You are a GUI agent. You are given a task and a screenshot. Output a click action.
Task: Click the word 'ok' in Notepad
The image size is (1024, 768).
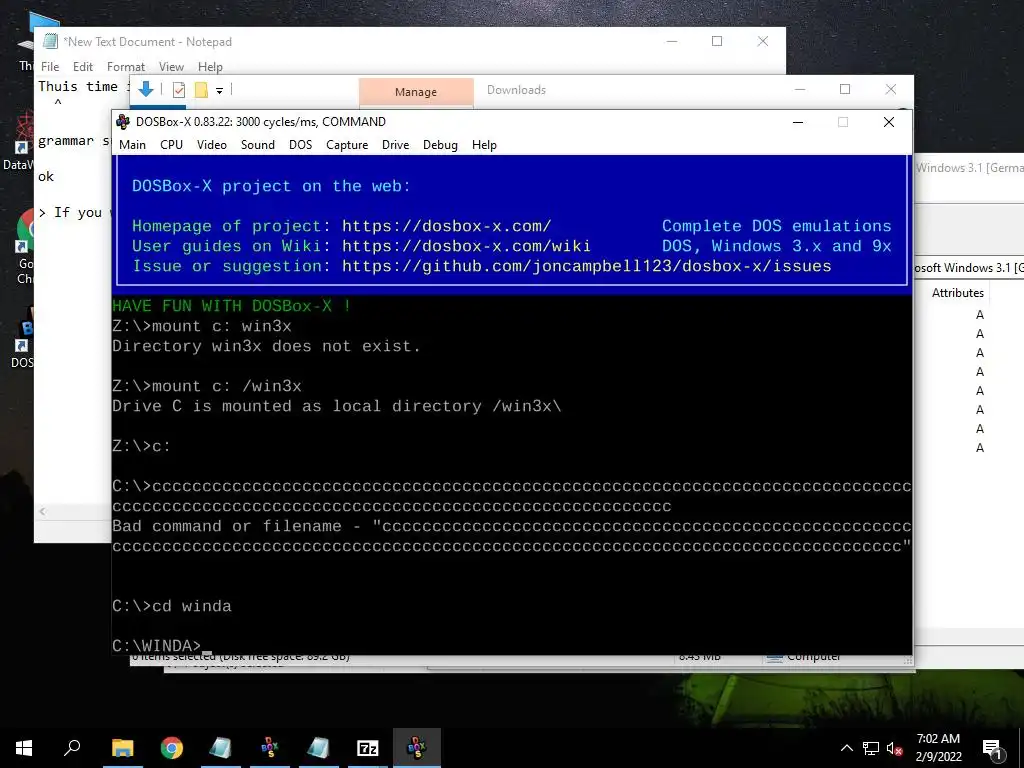[x=46, y=176]
